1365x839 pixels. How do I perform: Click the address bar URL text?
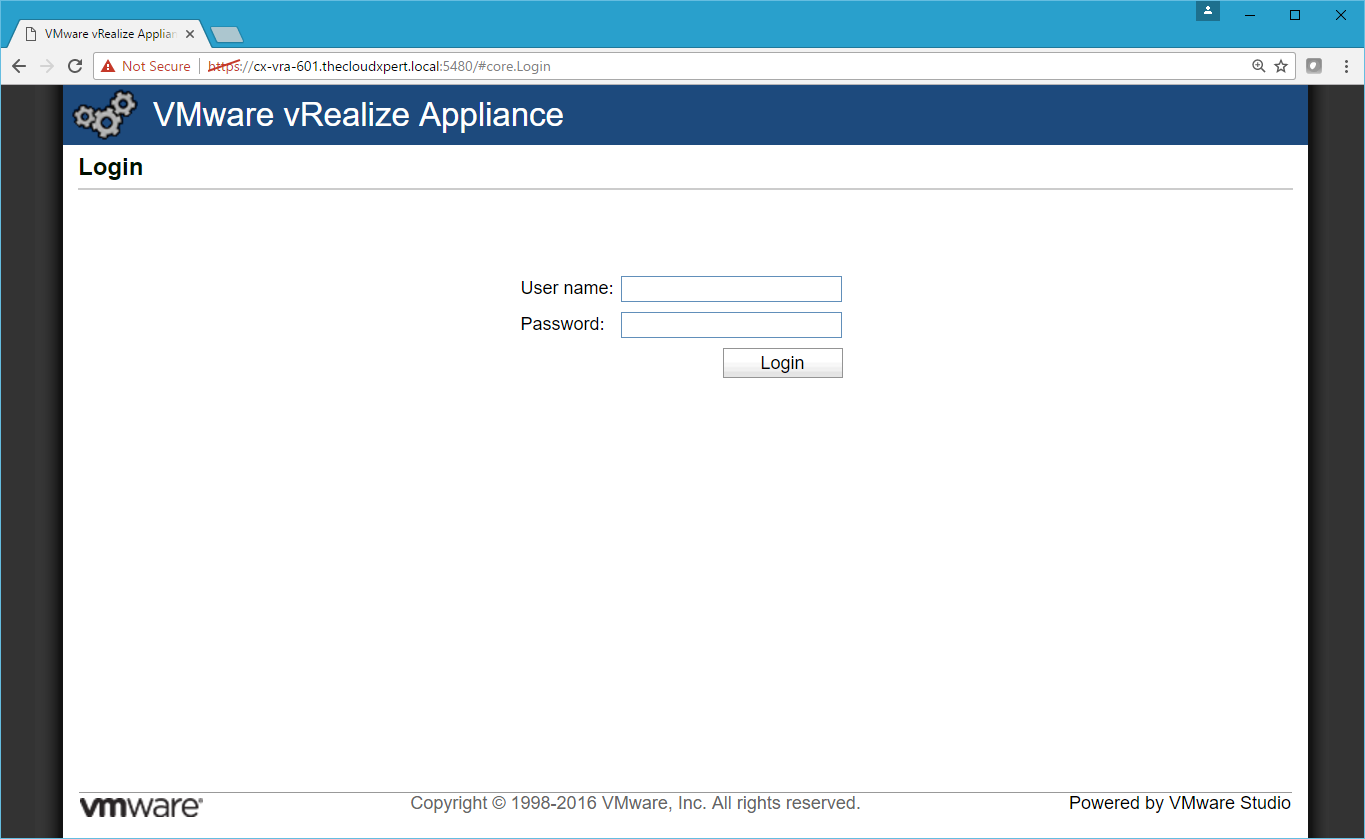pyautogui.click(x=400, y=66)
